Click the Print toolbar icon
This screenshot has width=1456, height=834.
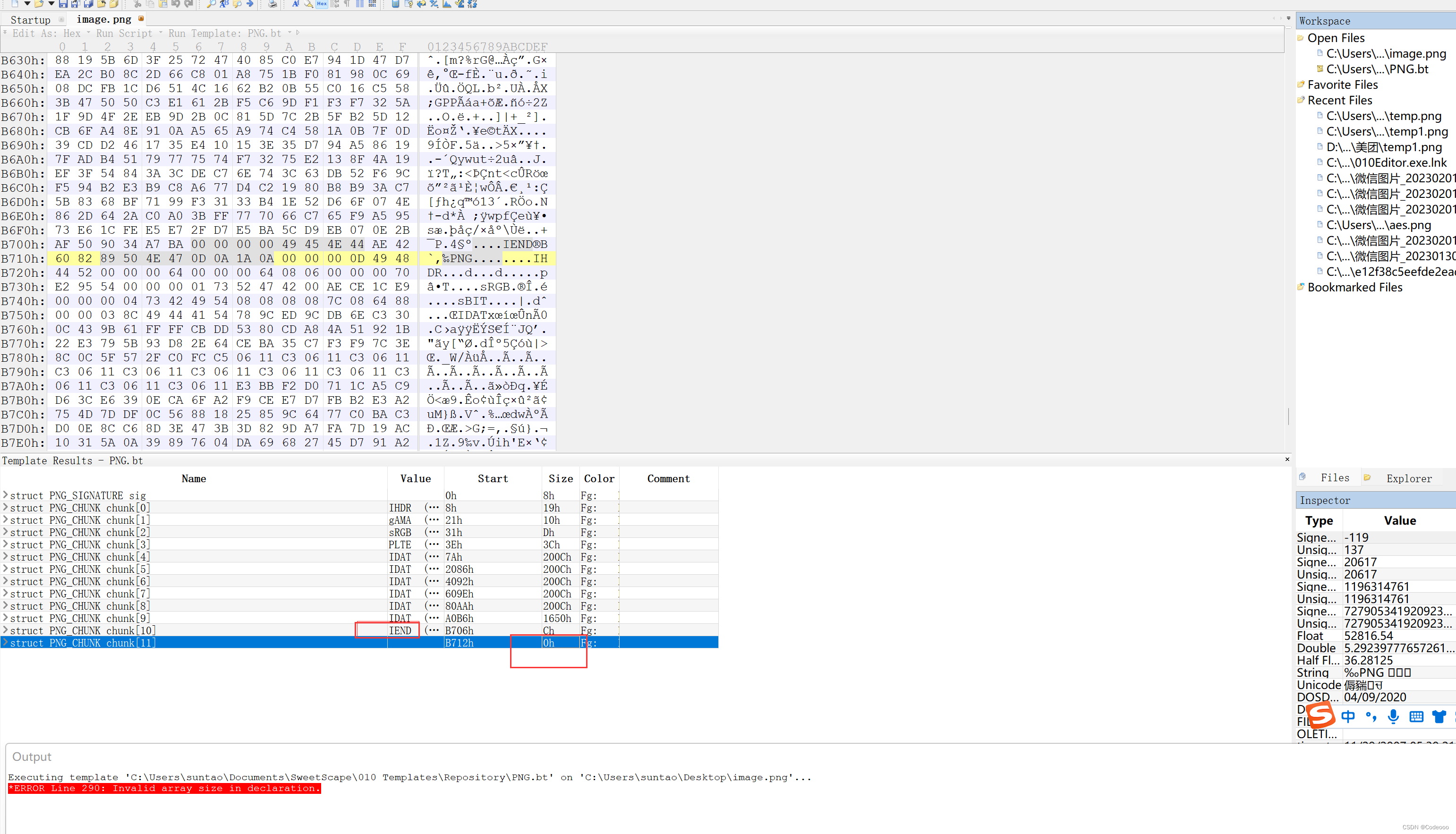pyautogui.click(x=272, y=3)
